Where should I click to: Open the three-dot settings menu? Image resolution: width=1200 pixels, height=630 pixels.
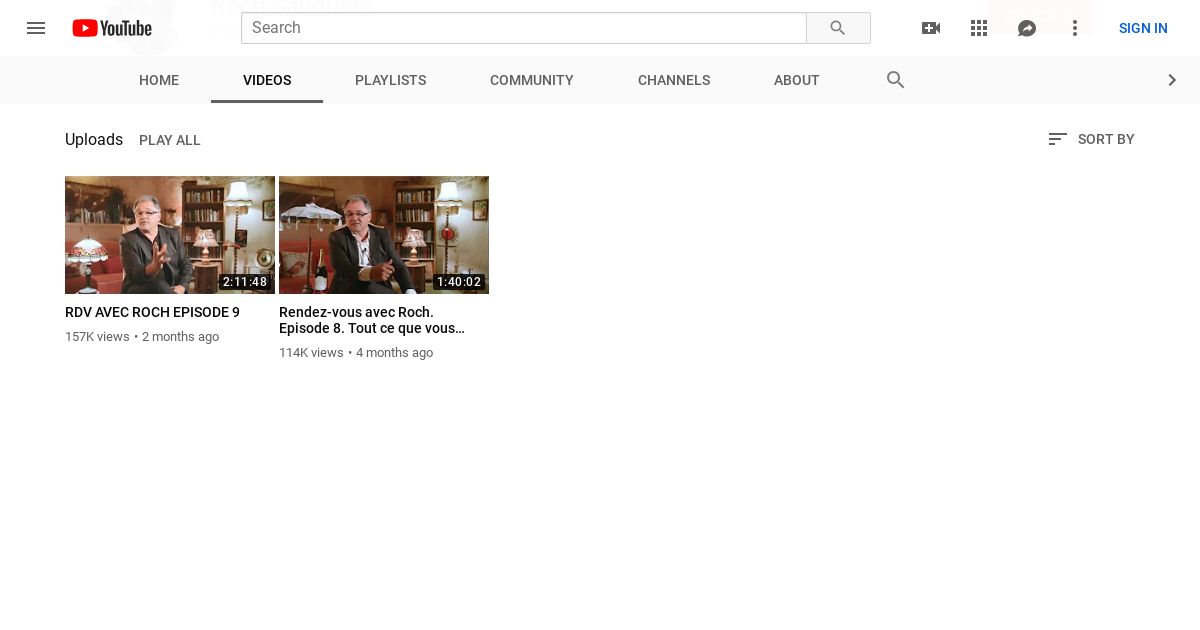tap(1075, 28)
